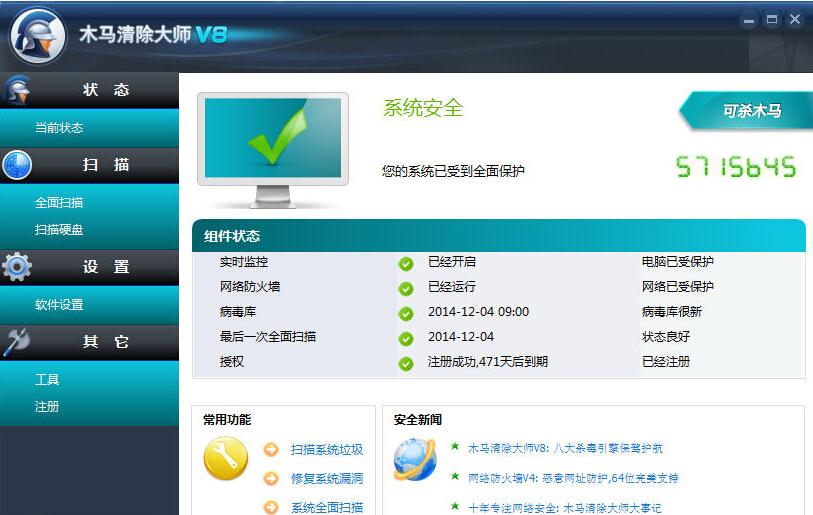Close the 木马清除大师 window

[794, 20]
